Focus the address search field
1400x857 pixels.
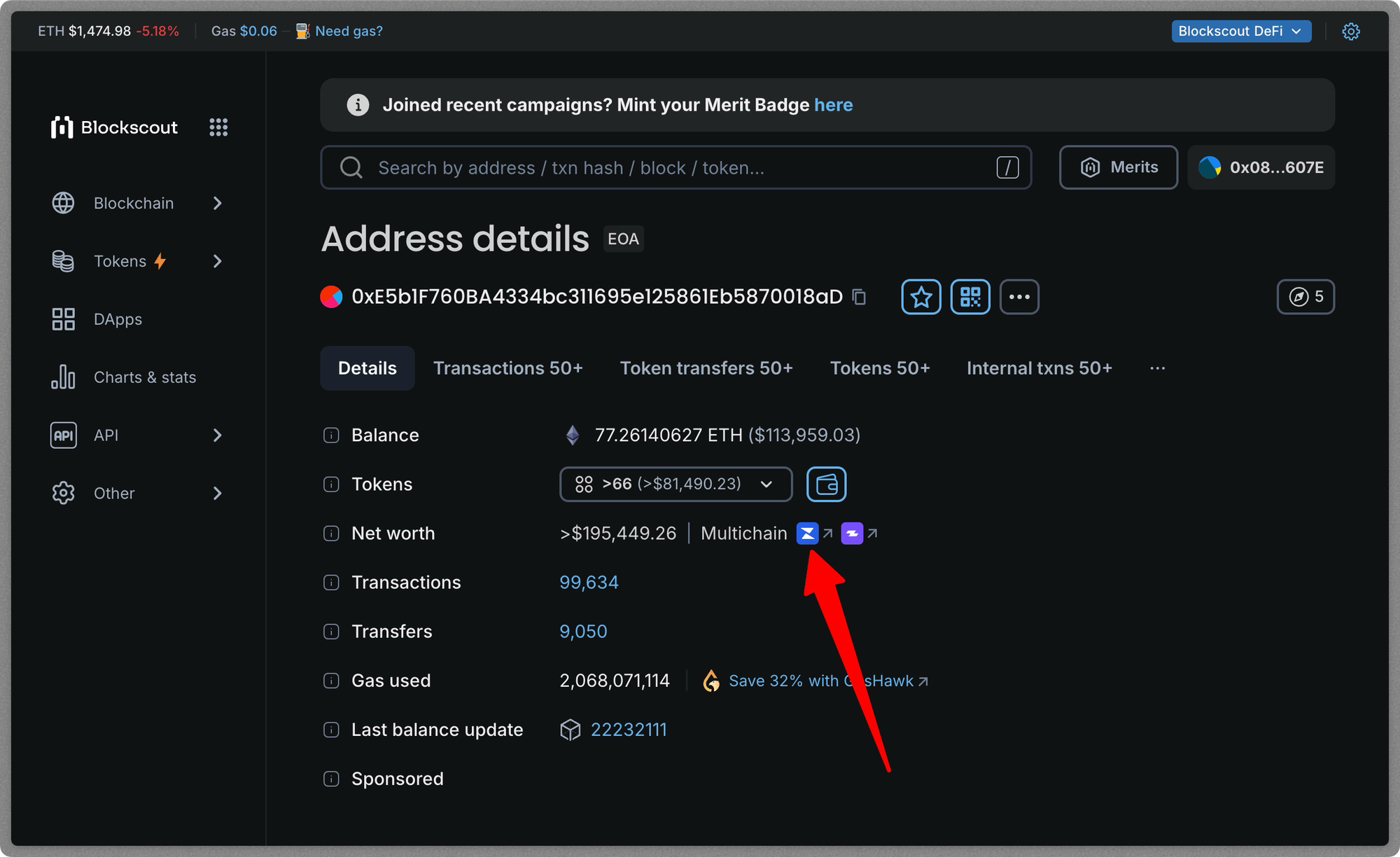pyautogui.click(x=675, y=167)
